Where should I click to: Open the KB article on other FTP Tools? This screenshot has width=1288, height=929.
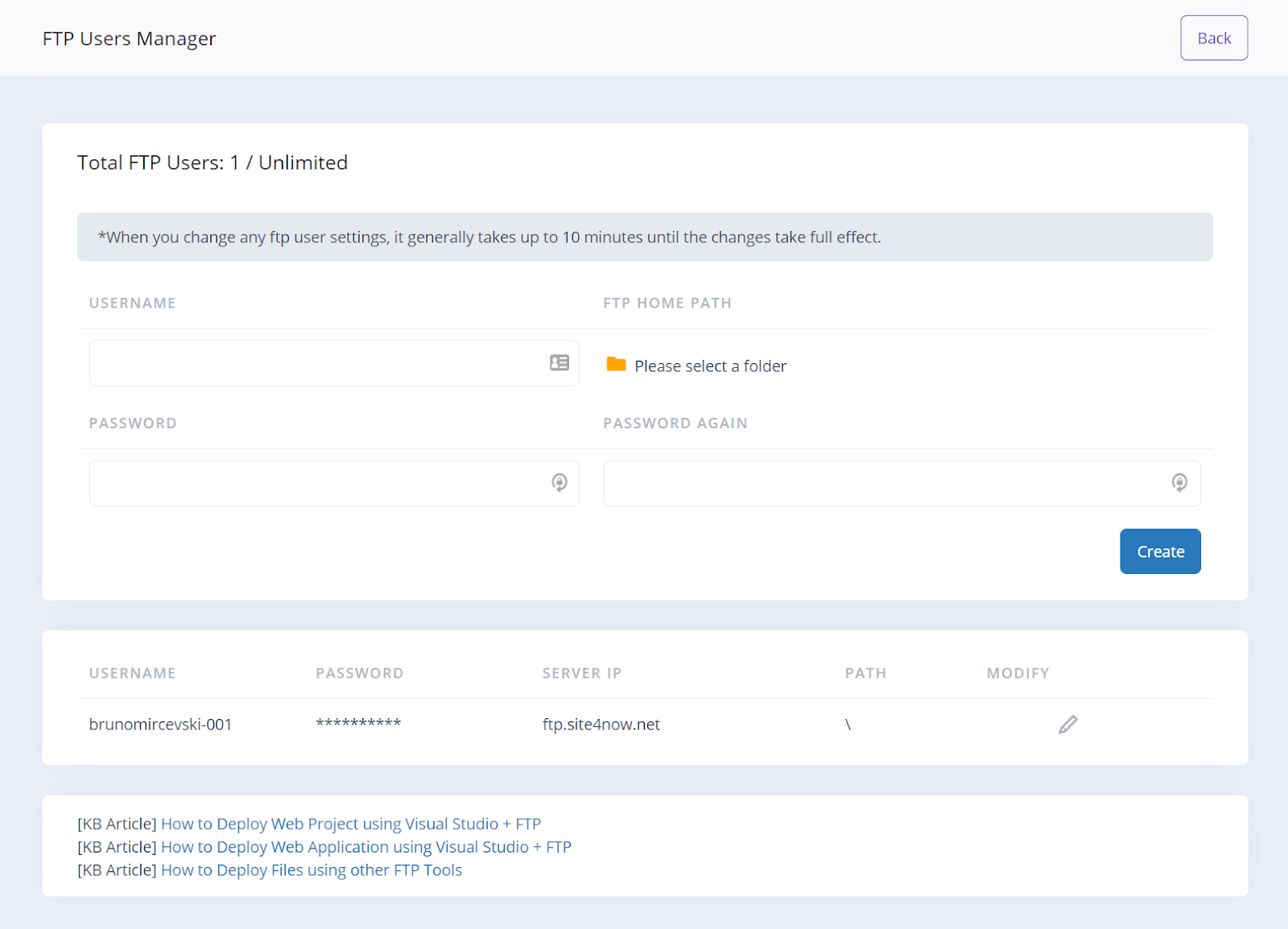(312, 870)
